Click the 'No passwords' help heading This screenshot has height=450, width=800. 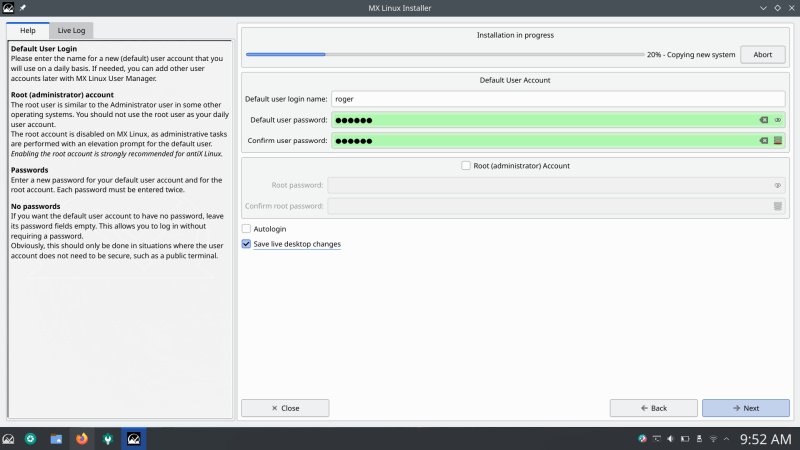coord(36,206)
